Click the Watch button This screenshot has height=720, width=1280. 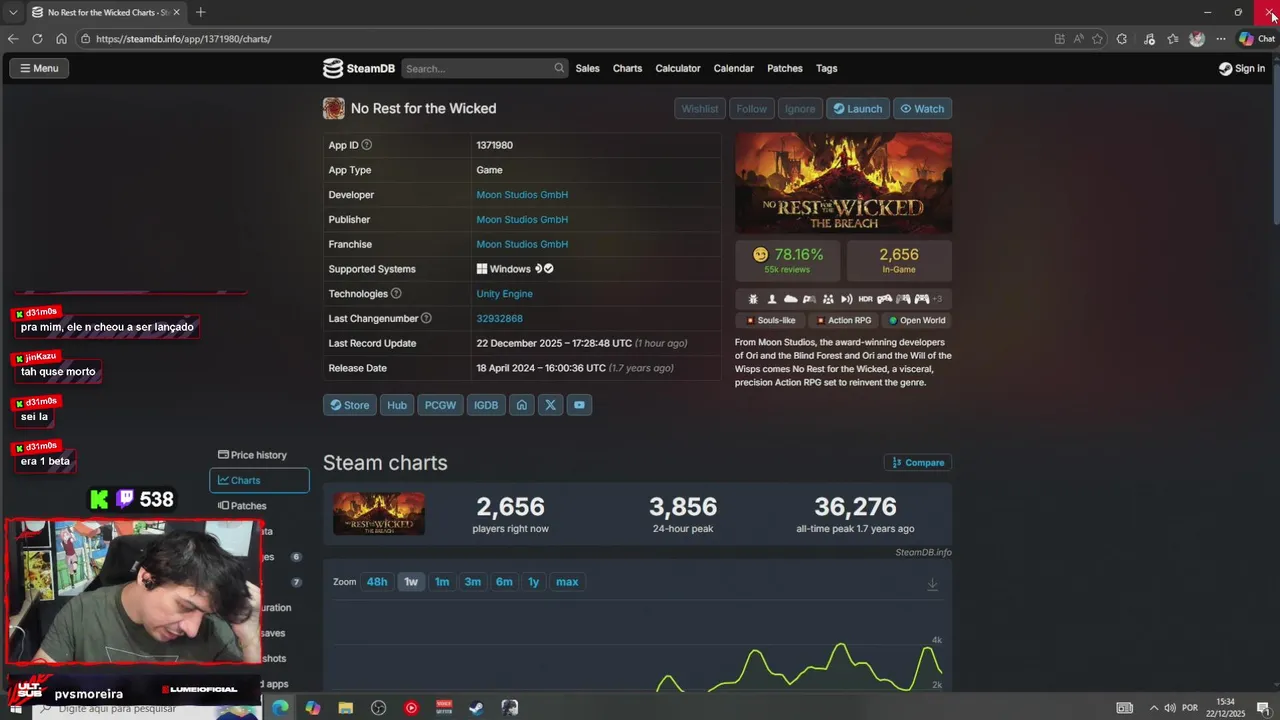tap(922, 109)
